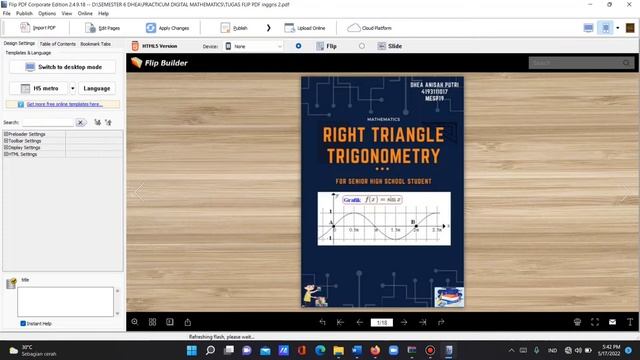Click the share icon in bottom bar
Image resolution: width=640 pixels, height=360 pixels.
pos(188,322)
